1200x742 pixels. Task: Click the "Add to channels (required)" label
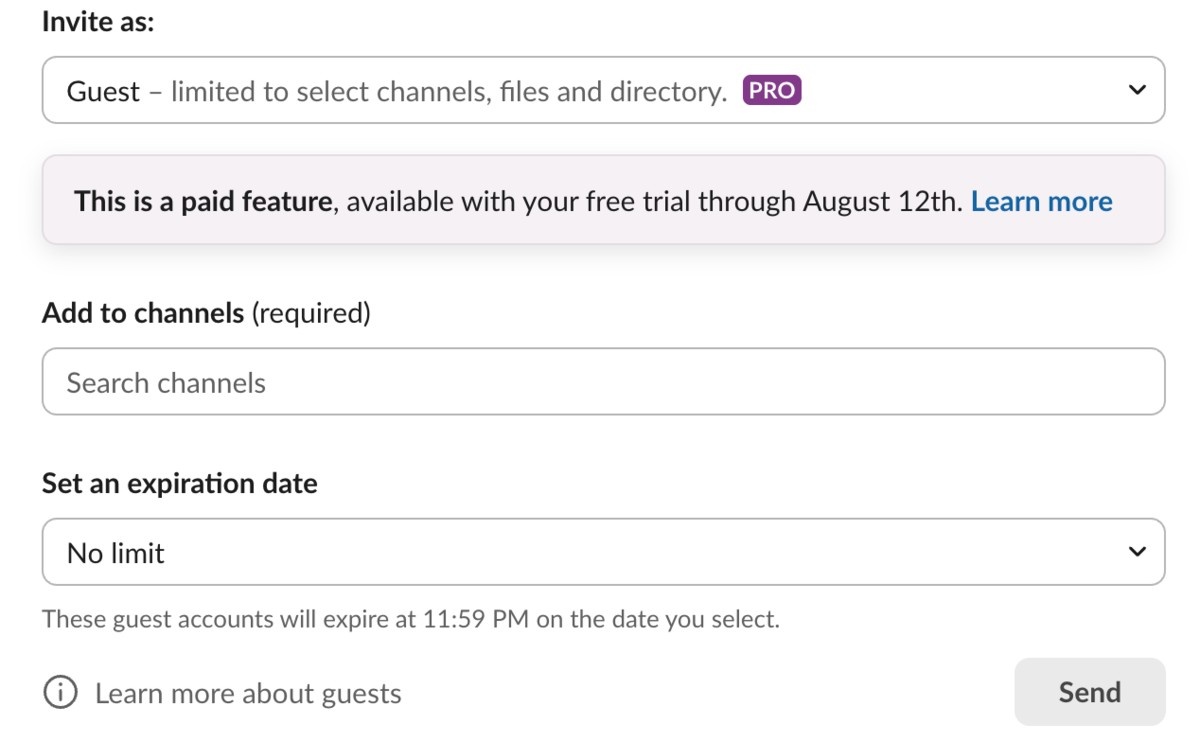205,312
